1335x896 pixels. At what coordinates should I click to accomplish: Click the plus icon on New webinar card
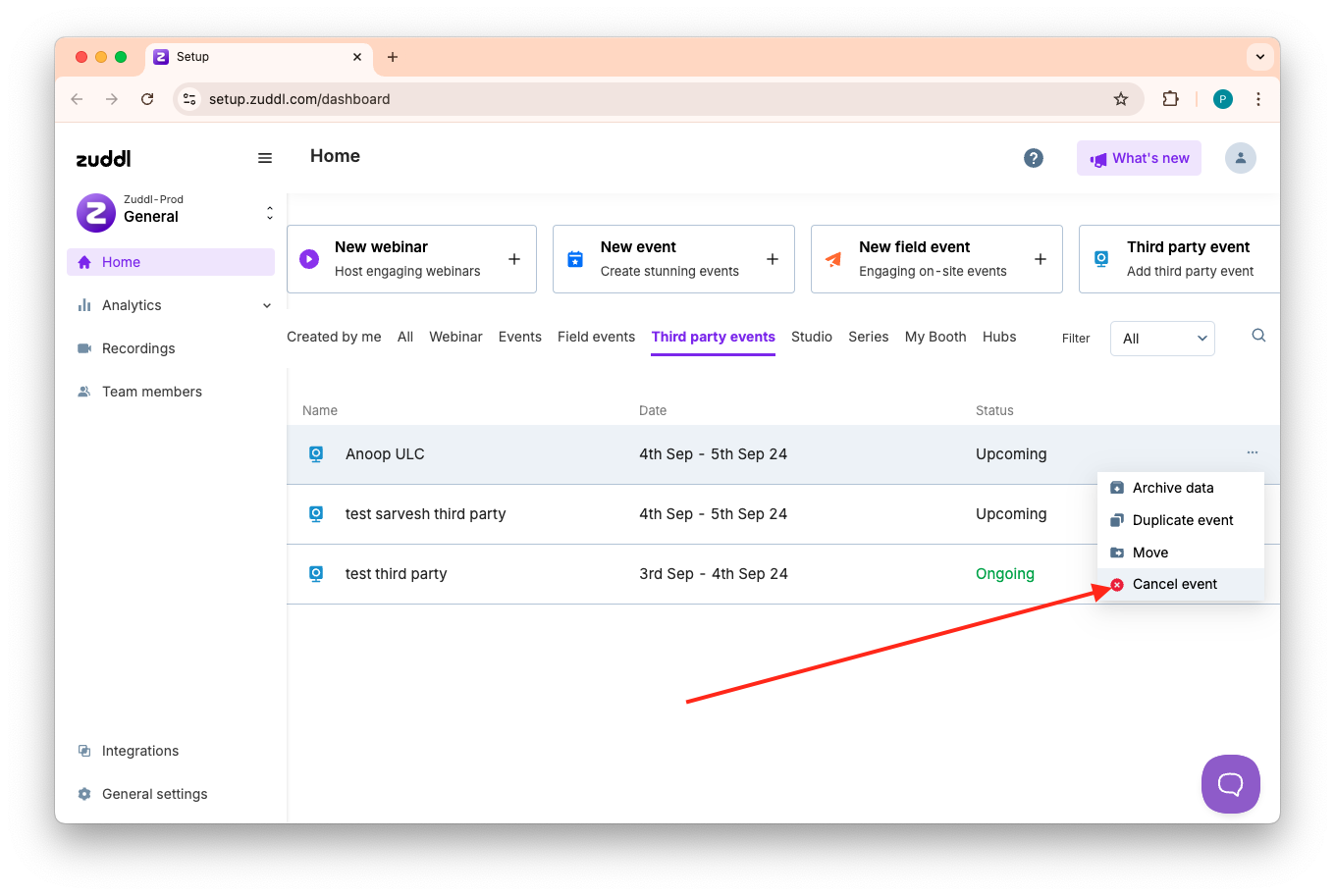click(x=513, y=259)
